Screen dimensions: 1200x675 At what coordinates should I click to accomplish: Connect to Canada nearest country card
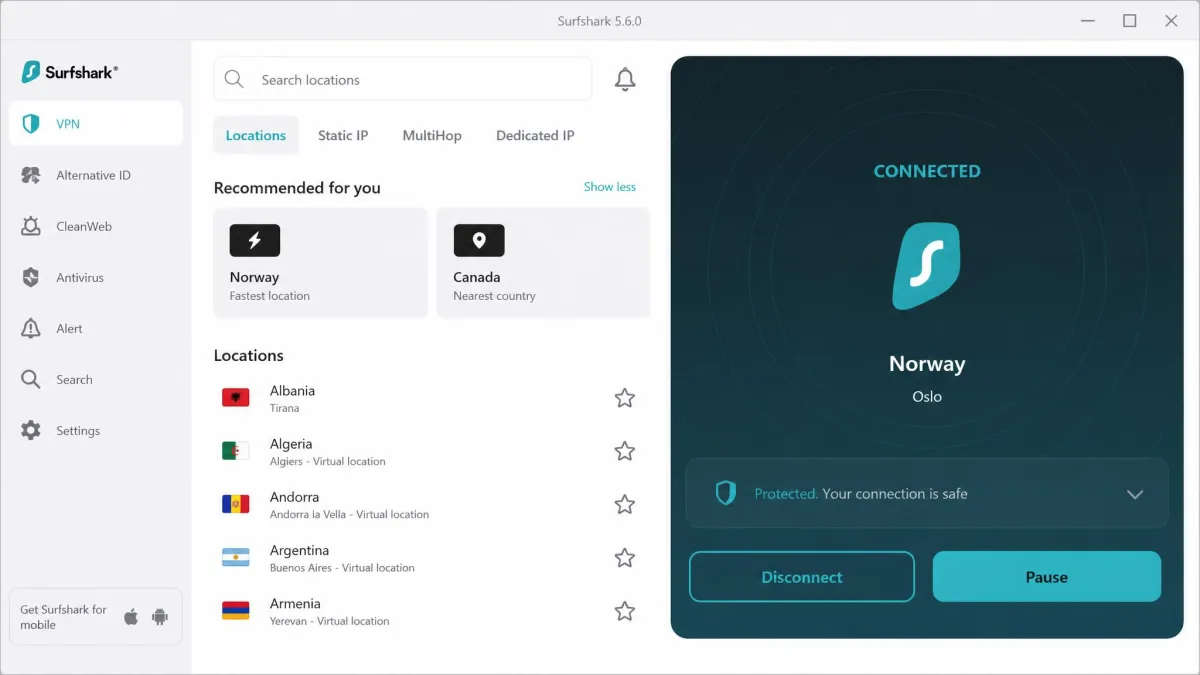coord(544,263)
